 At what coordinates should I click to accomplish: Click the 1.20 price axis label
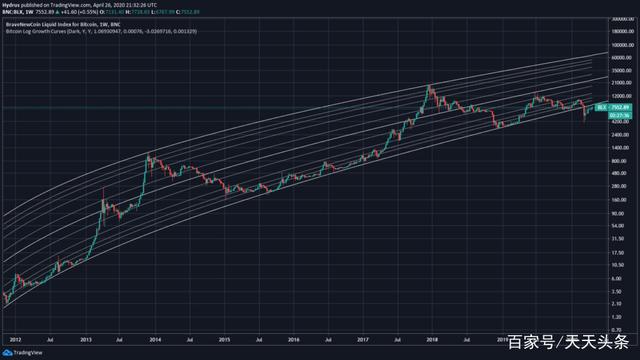pyautogui.click(x=617, y=317)
